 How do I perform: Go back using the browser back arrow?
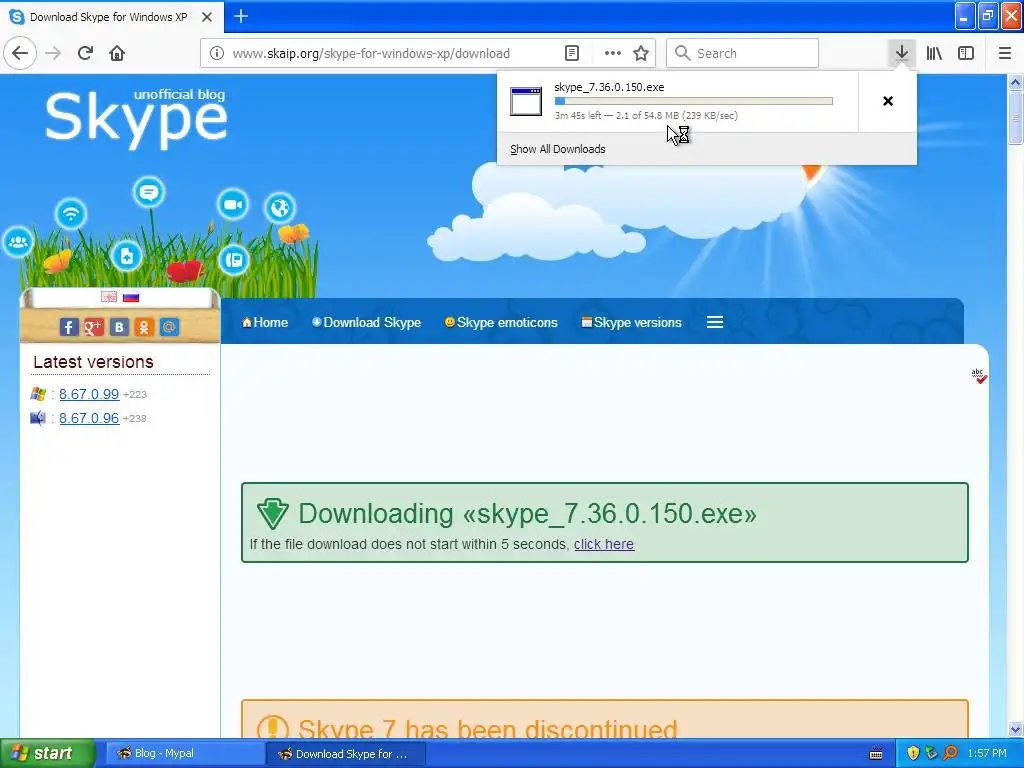20,53
